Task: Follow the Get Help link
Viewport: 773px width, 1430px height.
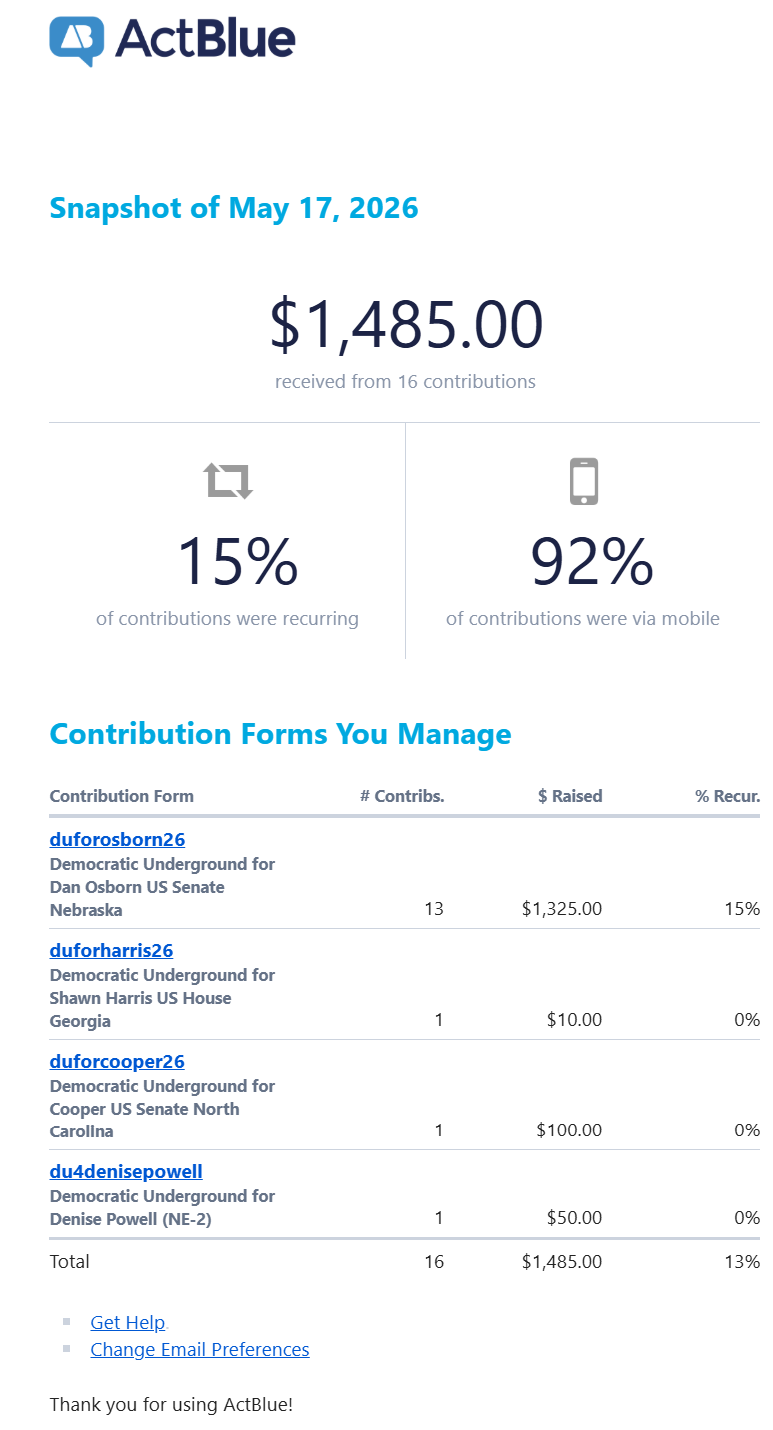Action: click(x=127, y=1323)
